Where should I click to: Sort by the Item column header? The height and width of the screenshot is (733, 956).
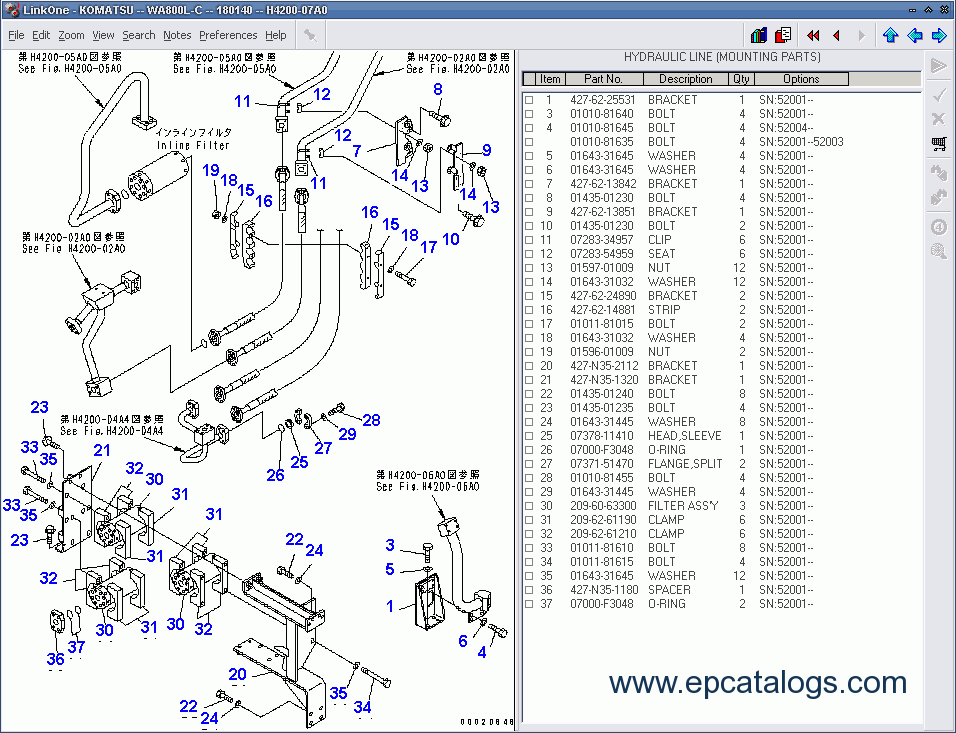click(551, 79)
